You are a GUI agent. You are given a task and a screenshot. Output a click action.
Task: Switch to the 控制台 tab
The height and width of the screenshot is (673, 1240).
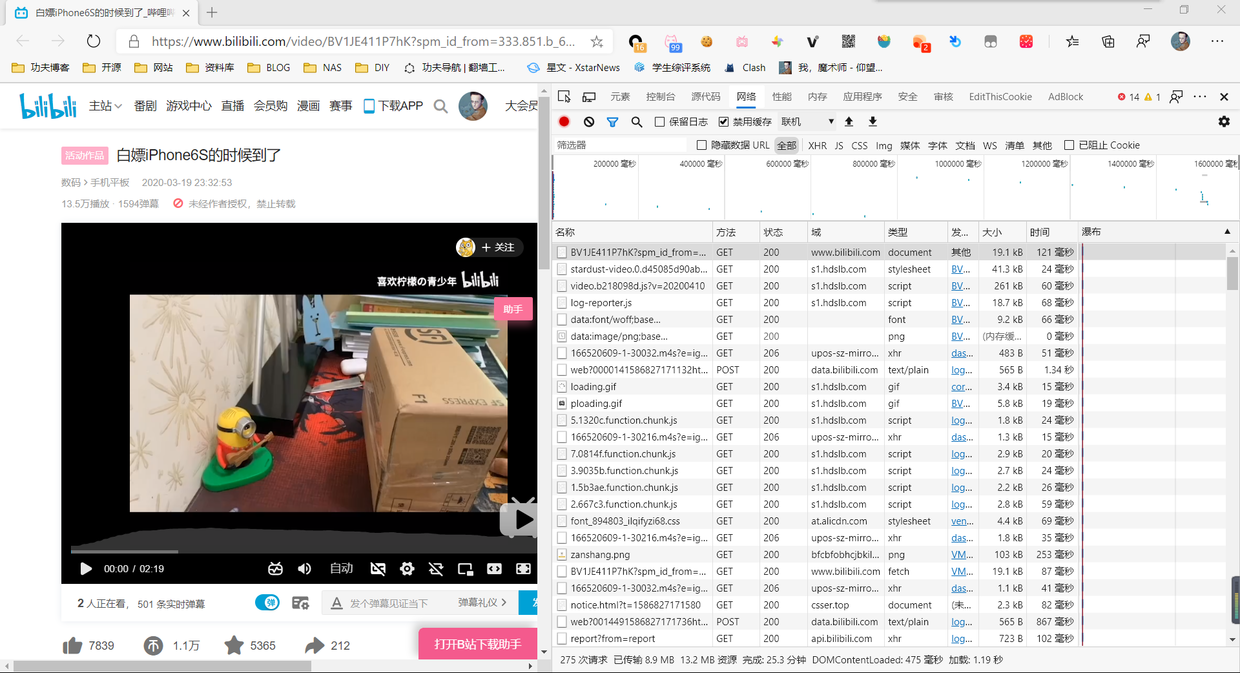(x=660, y=97)
